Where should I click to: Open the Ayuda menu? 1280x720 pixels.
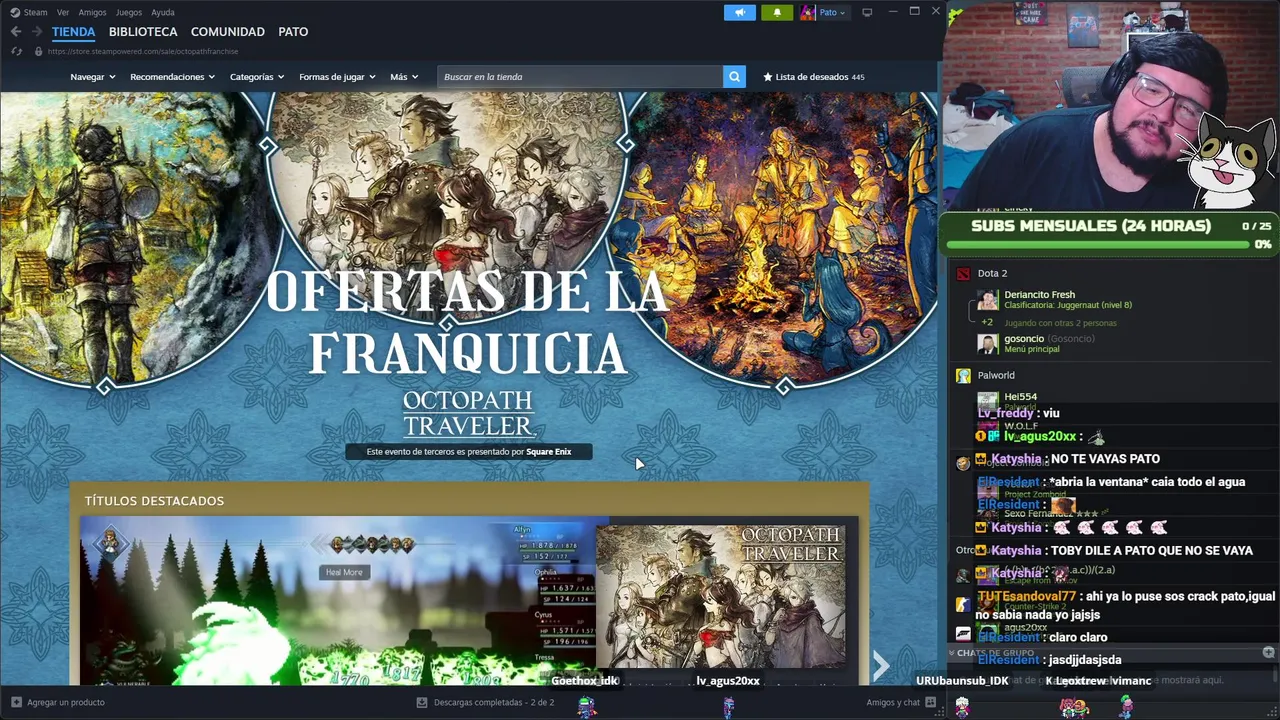pyautogui.click(x=162, y=12)
